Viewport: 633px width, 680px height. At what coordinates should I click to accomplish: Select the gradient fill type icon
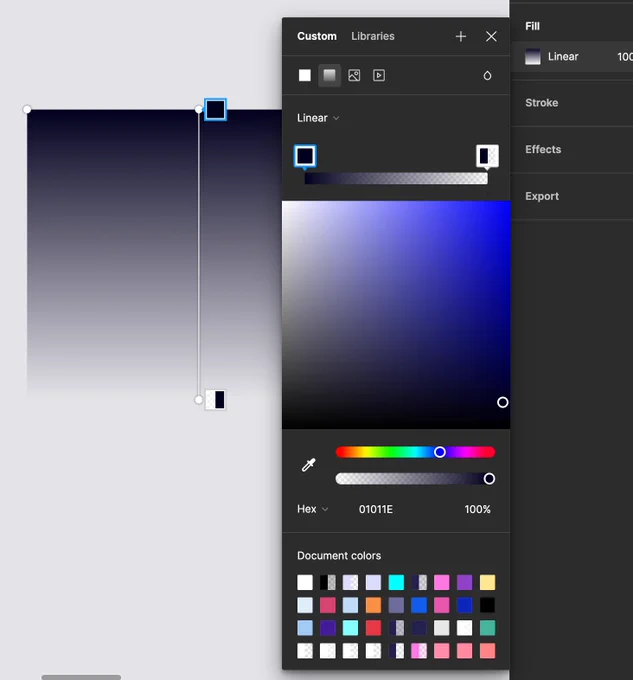[330, 75]
